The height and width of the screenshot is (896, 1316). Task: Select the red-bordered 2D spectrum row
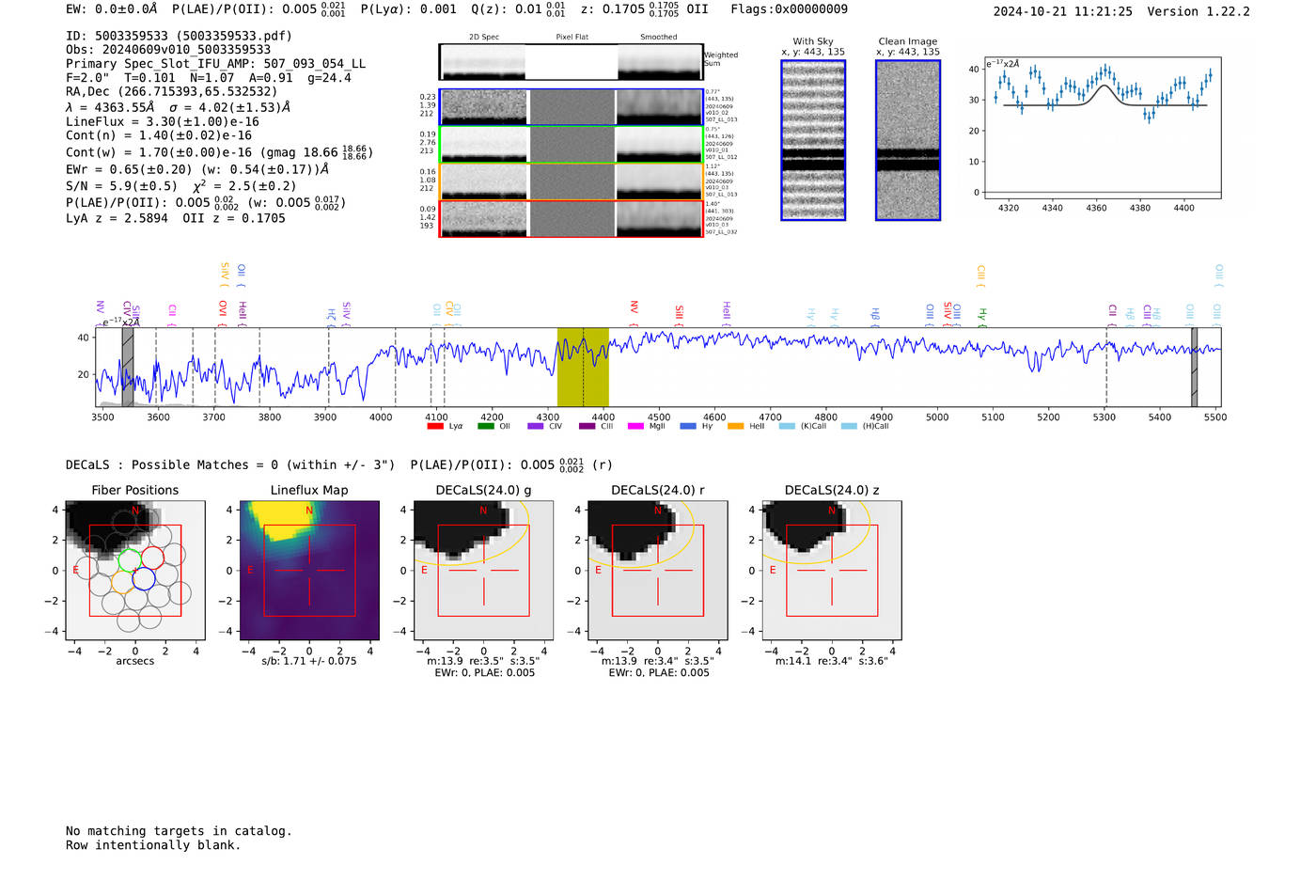pyautogui.click(x=571, y=218)
